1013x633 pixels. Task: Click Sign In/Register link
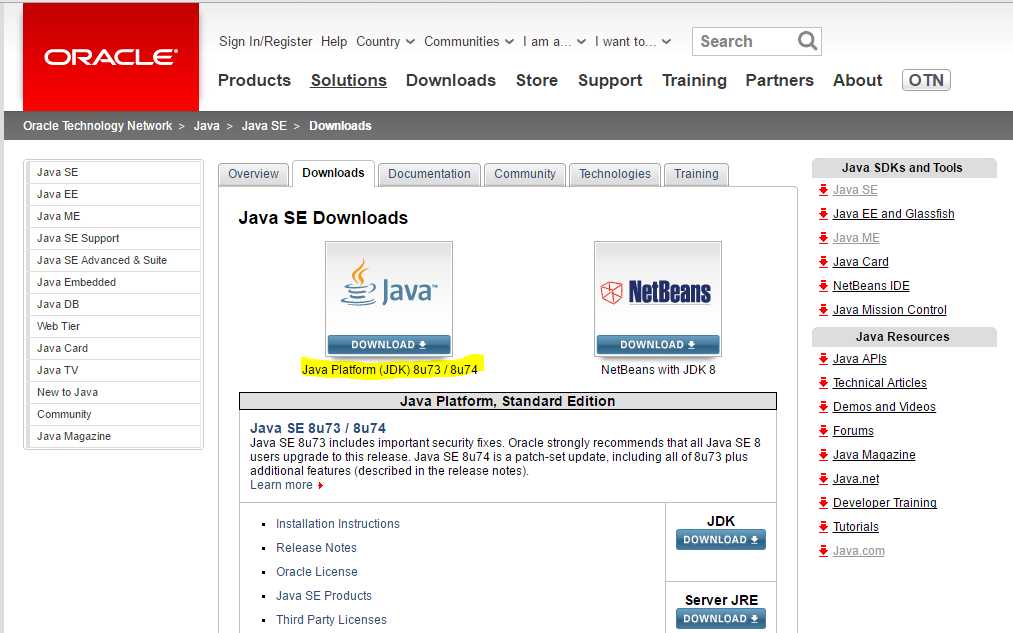coord(266,41)
